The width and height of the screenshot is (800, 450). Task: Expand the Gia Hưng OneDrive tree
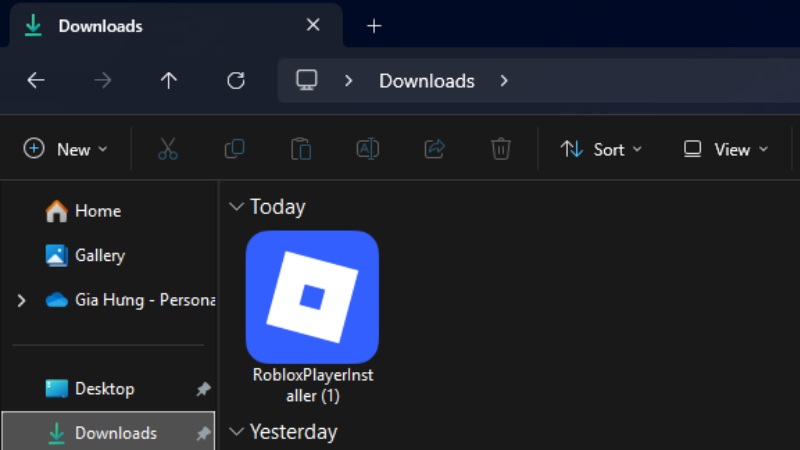21,300
